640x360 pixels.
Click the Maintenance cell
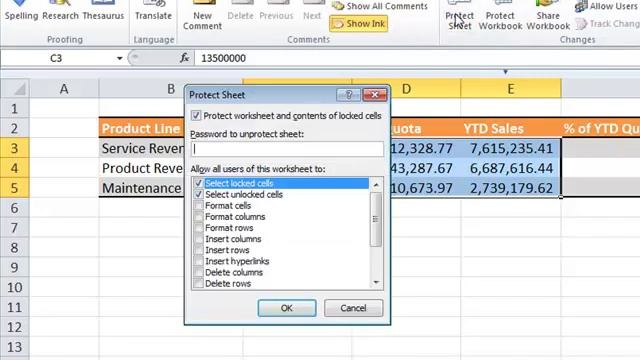coord(142,188)
